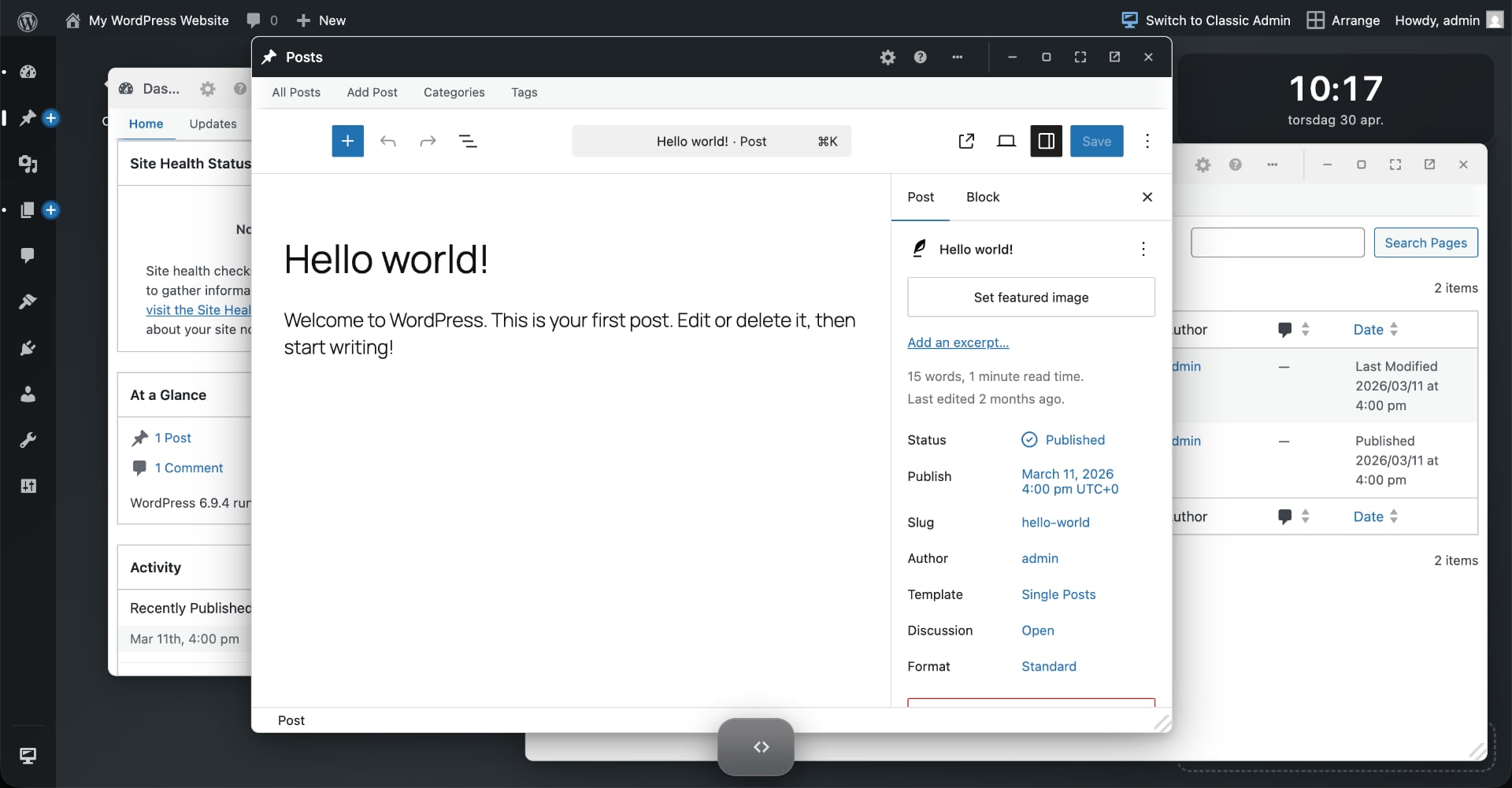Open 1 Comment link in At a Glance
This screenshot has width=1512, height=788.
coord(188,468)
